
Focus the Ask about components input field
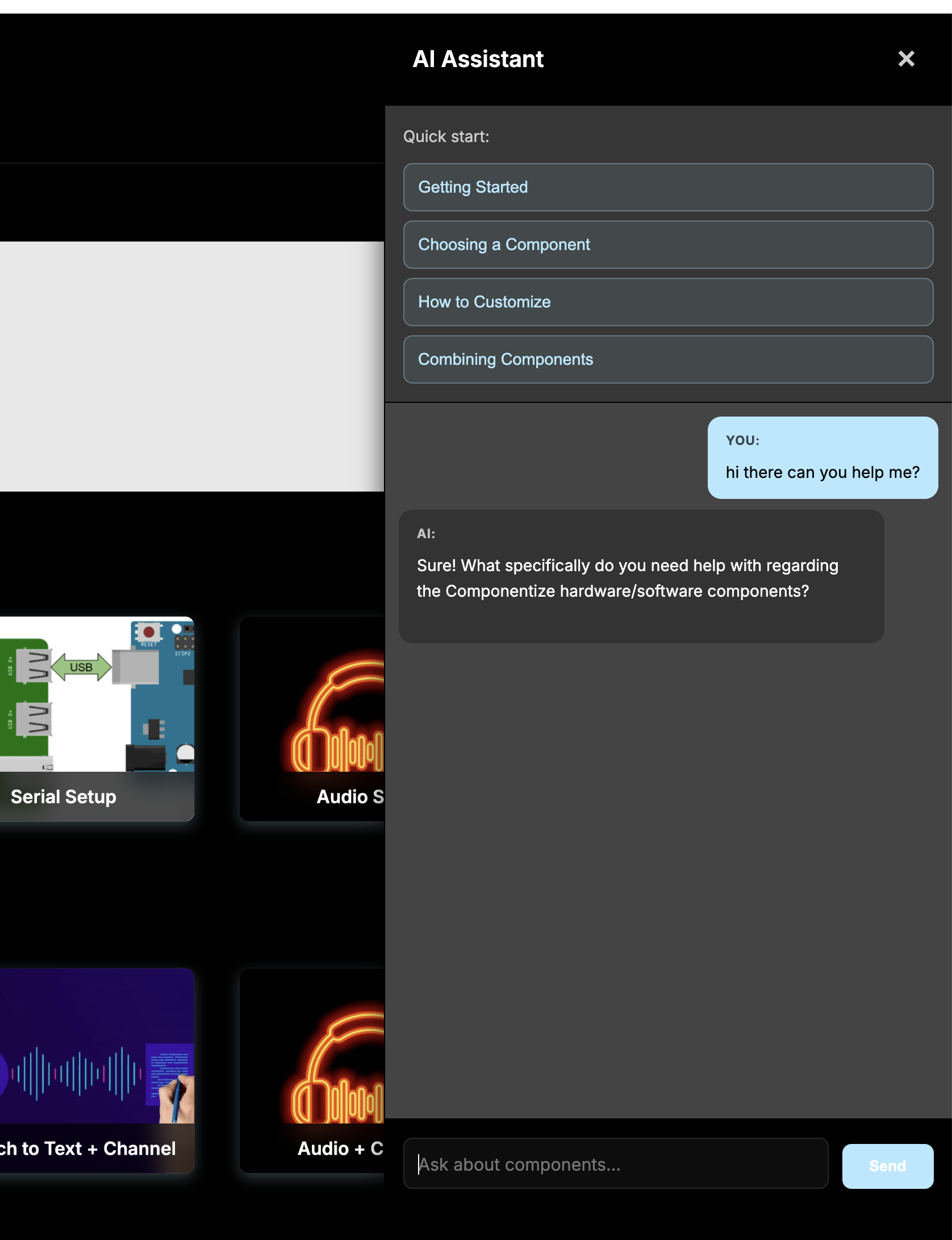click(x=616, y=1164)
